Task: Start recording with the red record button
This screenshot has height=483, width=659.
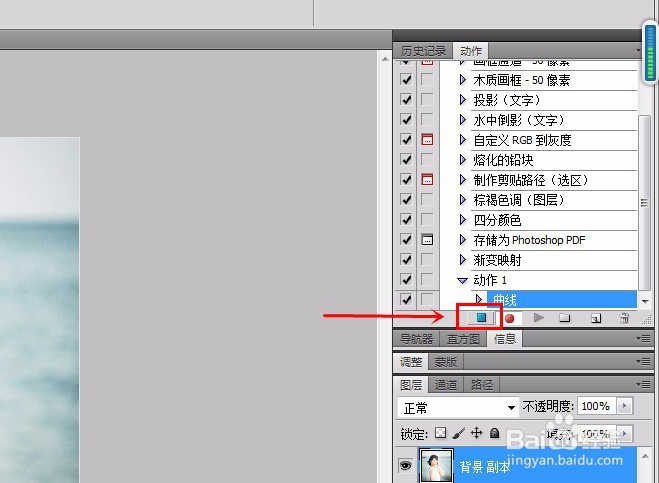Action: pos(509,319)
